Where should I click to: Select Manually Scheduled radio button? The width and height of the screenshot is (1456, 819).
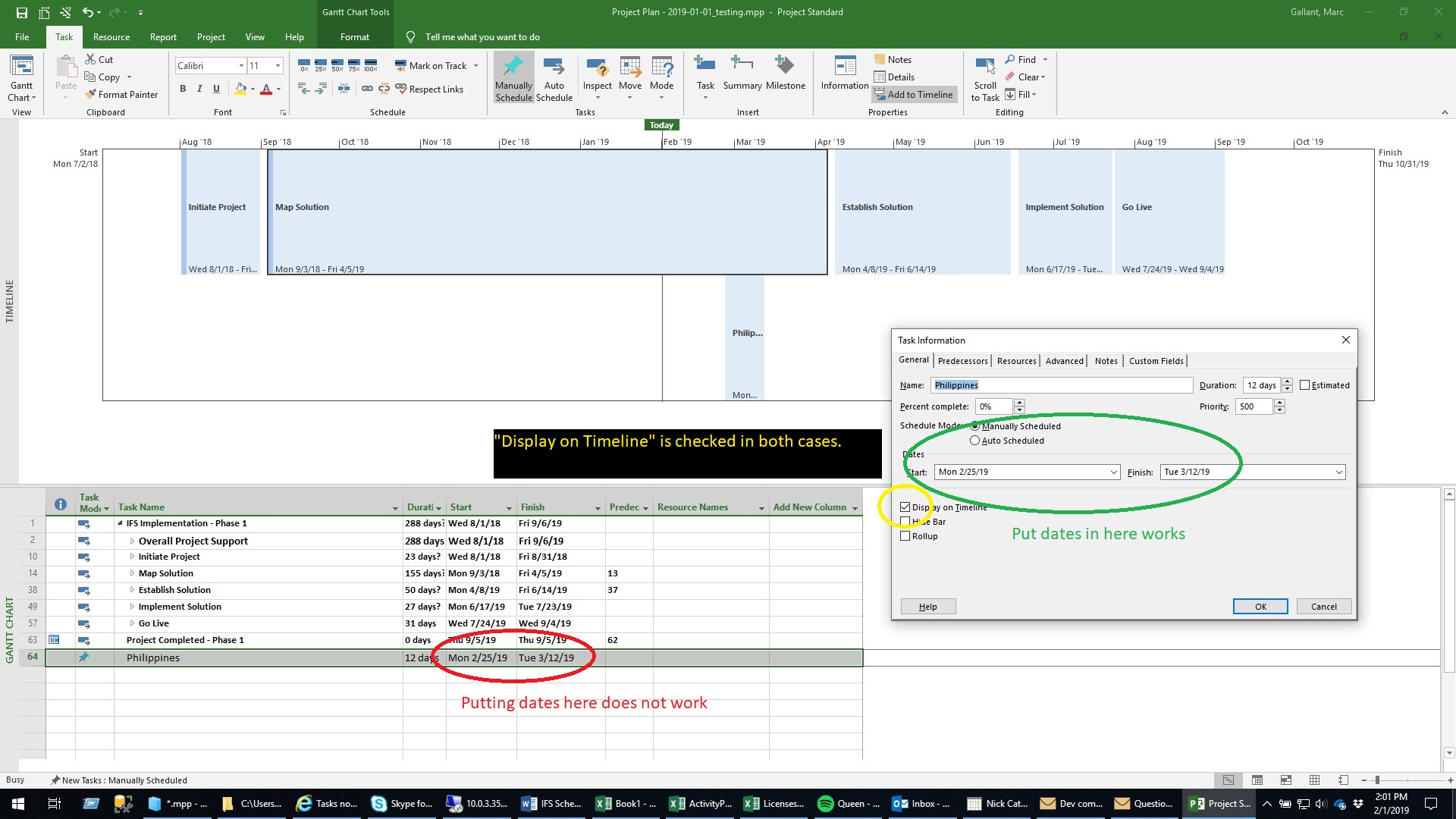click(x=975, y=426)
